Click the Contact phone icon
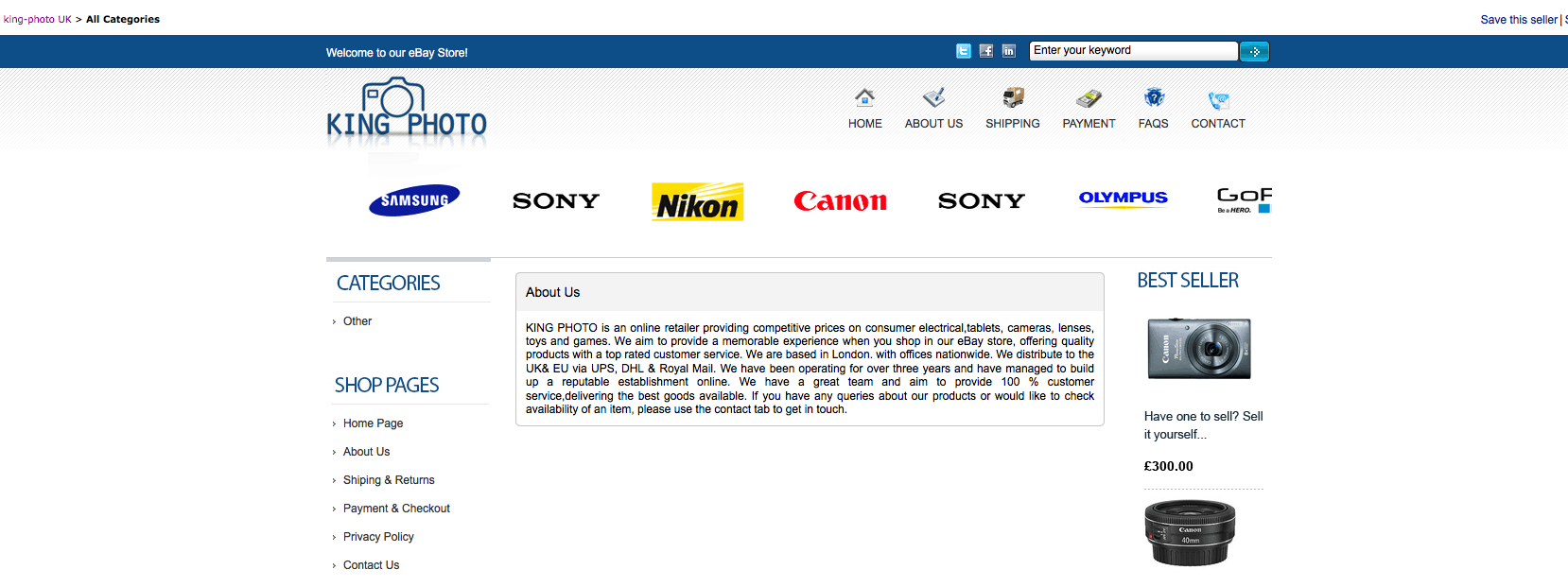This screenshot has width=1568, height=587. 1218,99
